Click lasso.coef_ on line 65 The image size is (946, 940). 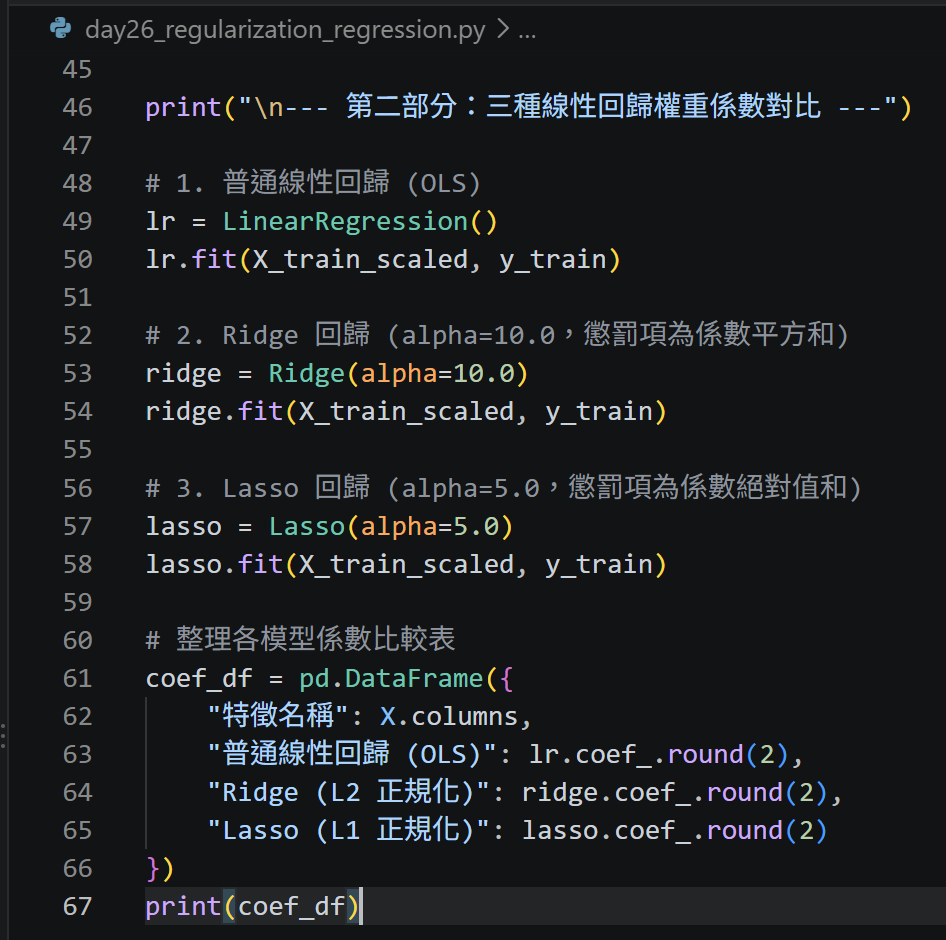click(x=606, y=830)
